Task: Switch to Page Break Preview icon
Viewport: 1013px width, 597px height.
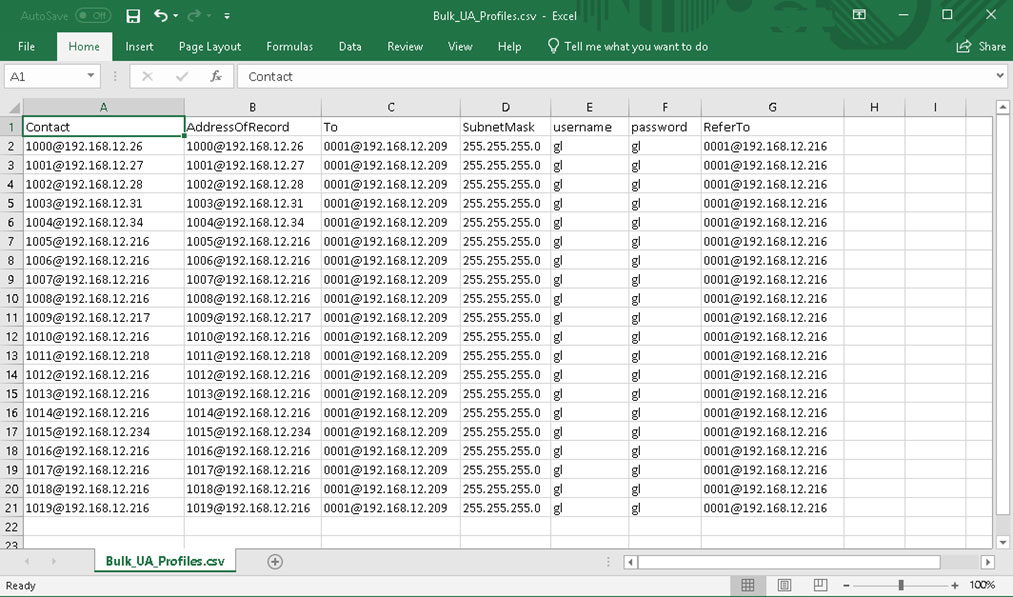Action: pyautogui.click(x=820, y=585)
